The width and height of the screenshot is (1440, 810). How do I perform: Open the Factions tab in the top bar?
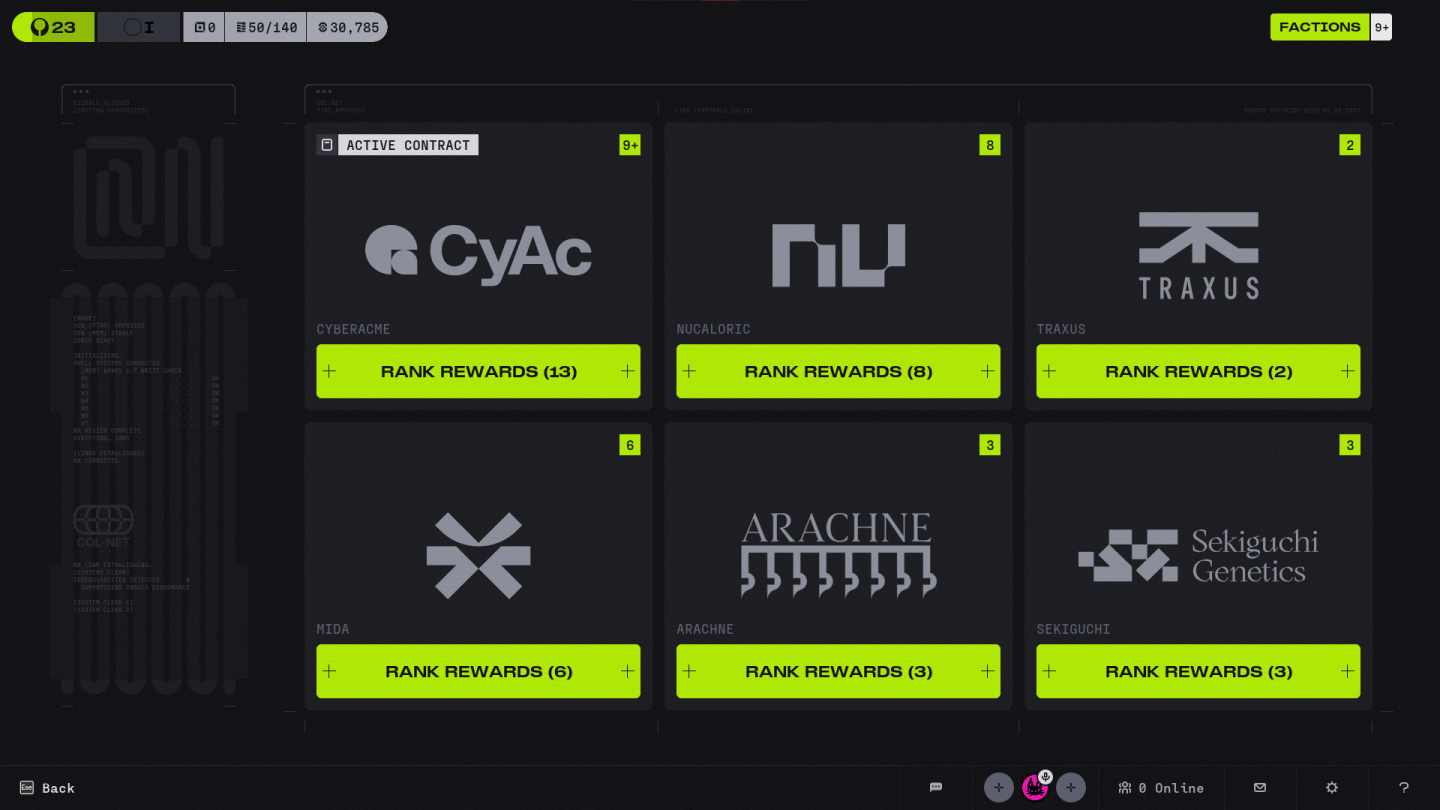pos(1320,27)
